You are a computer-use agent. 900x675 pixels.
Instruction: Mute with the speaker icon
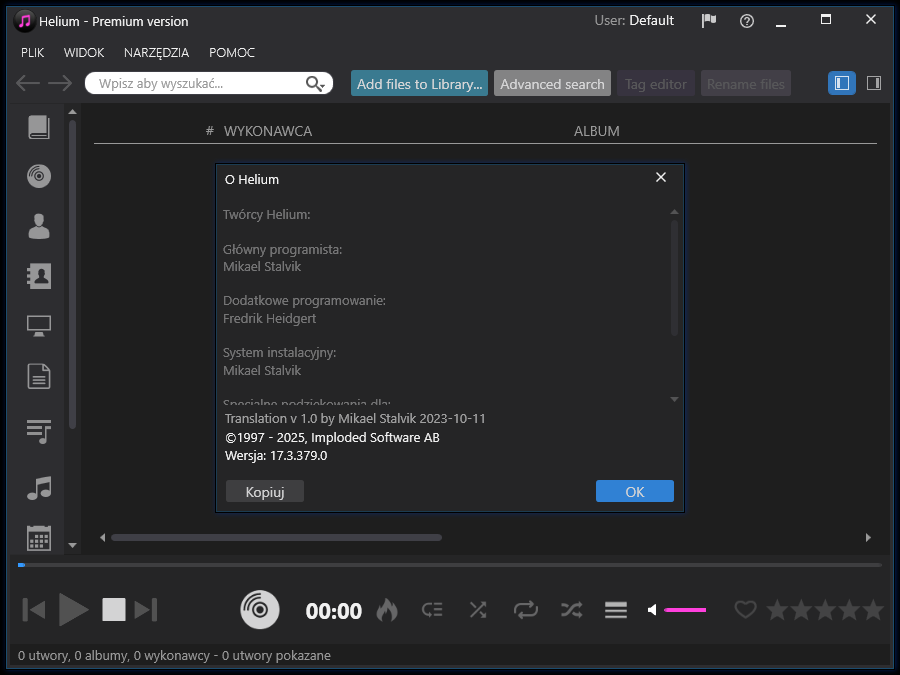pyautogui.click(x=652, y=610)
